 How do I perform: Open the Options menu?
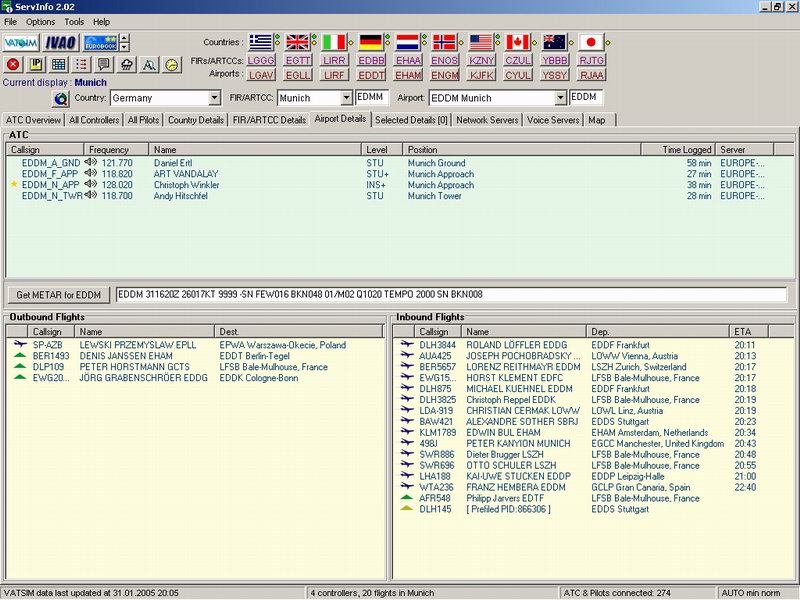coord(41,21)
